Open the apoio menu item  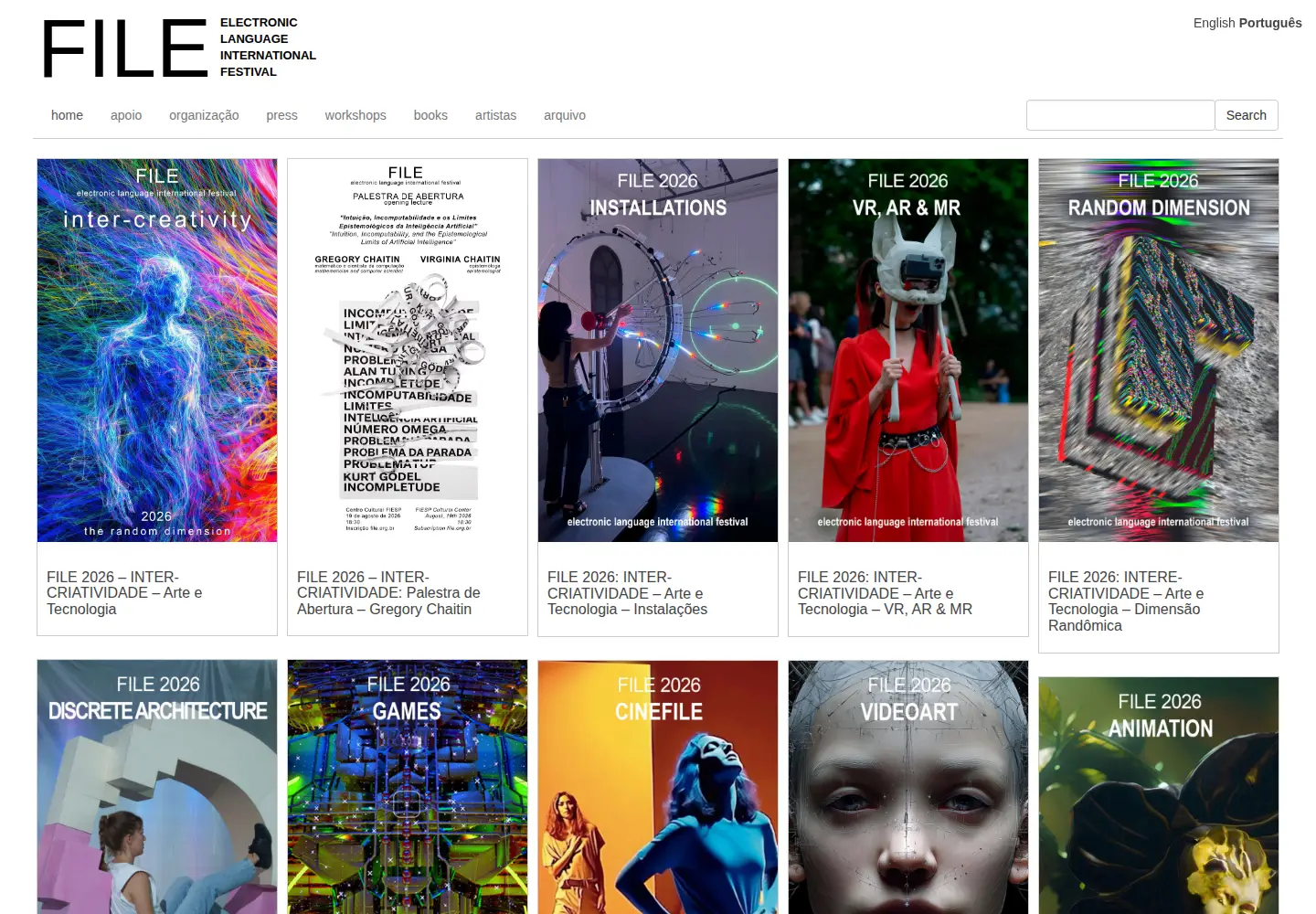click(126, 115)
